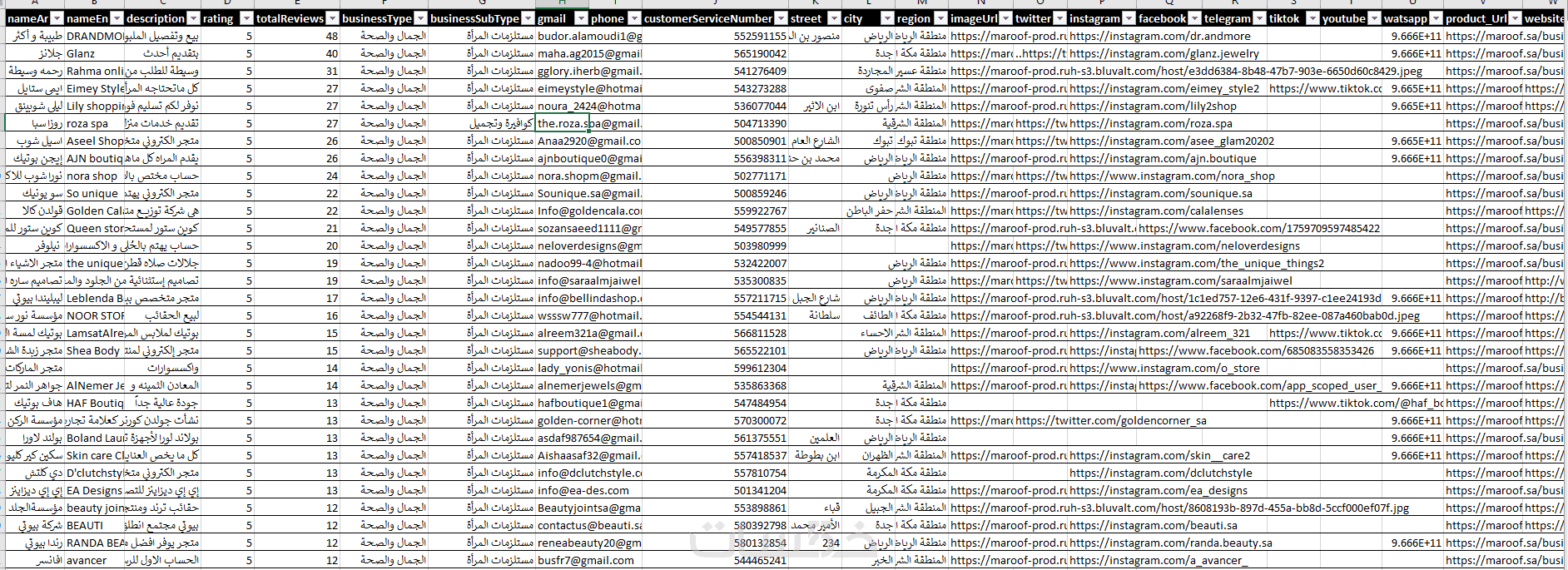Image resolution: width=1568 pixels, height=570 pixels.
Task: Select the 'Eimey Style' name cell
Action: [x=94, y=88]
